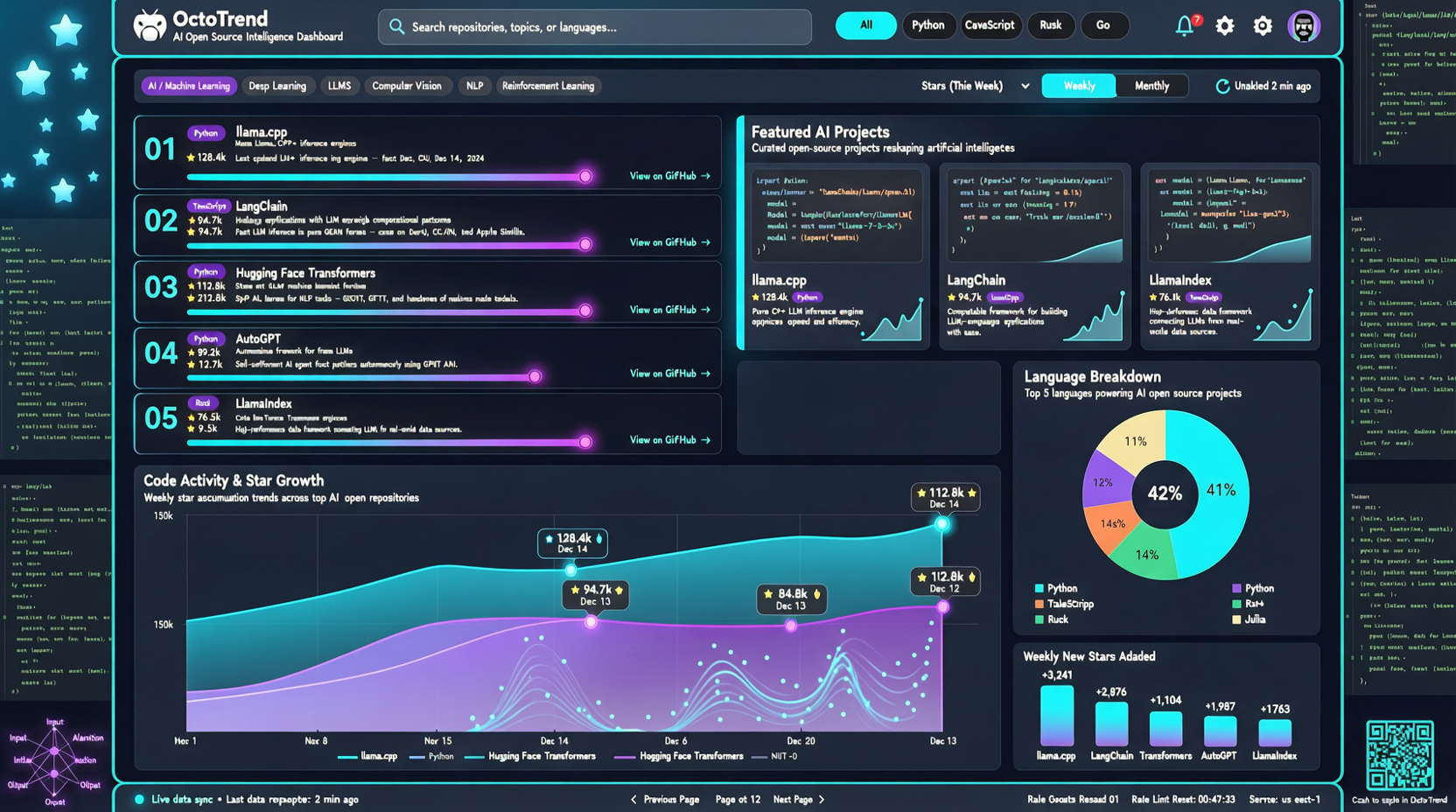Open LangClain View on GifHub link
This screenshot has height=812, width=1456.
click(x=669, y=242)
